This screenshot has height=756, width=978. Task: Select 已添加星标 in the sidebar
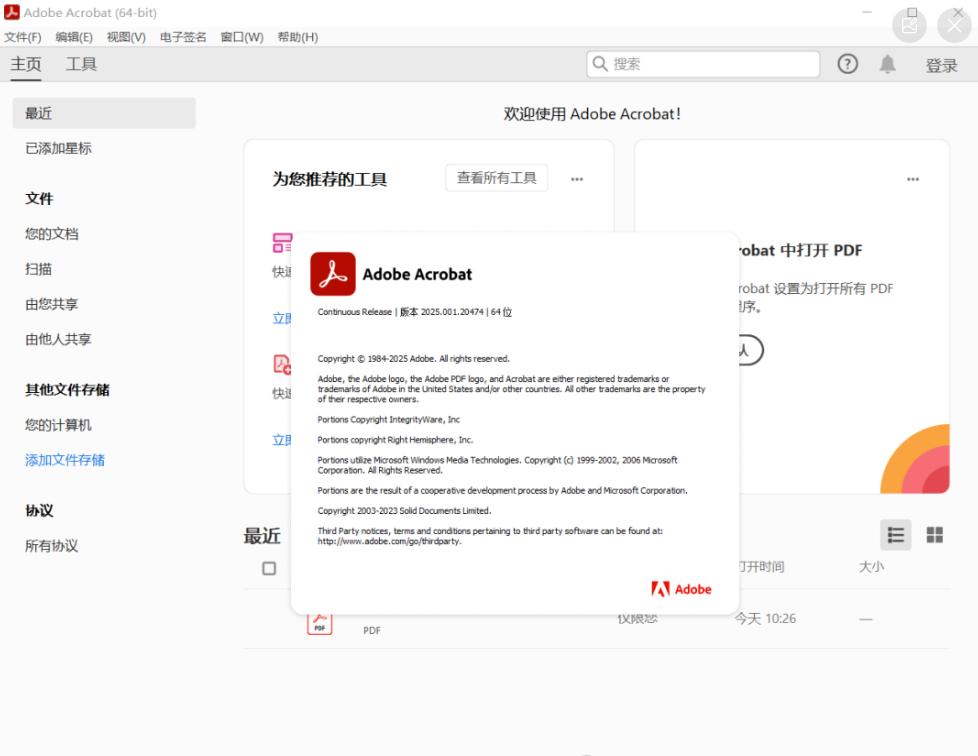click(x=59, y=148)
